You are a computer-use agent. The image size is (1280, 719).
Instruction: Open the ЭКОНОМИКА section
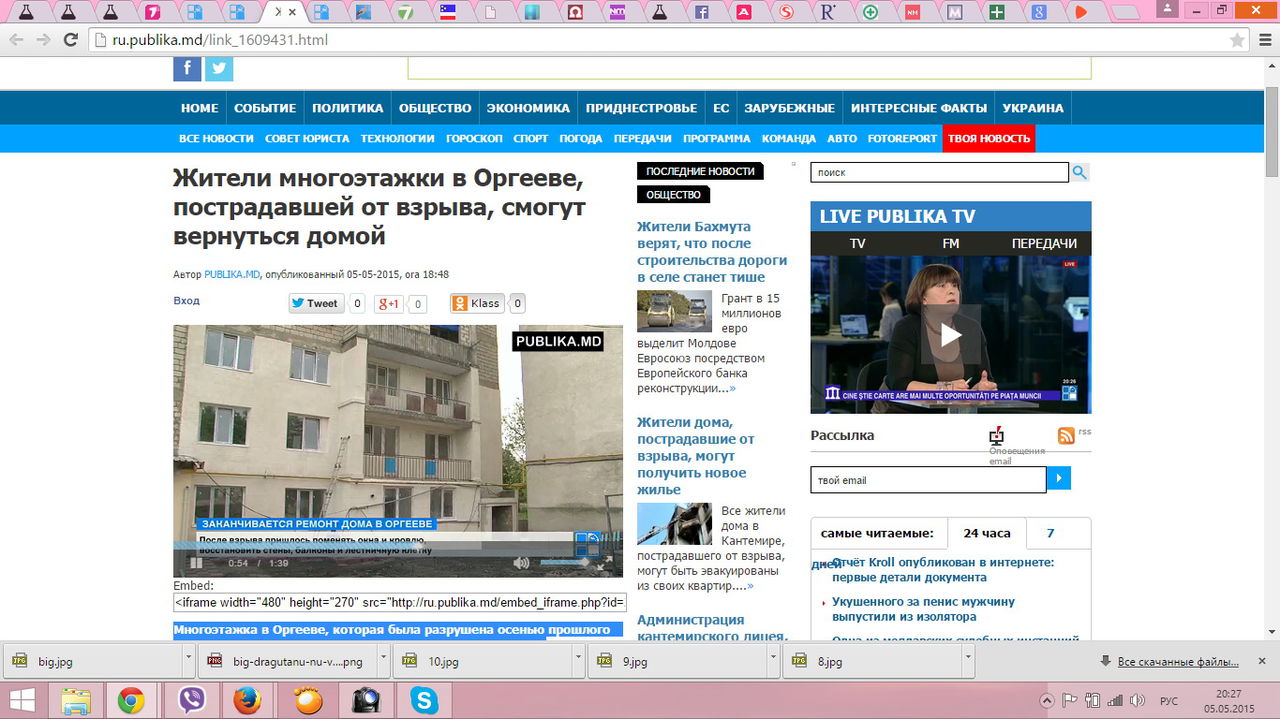528,108
